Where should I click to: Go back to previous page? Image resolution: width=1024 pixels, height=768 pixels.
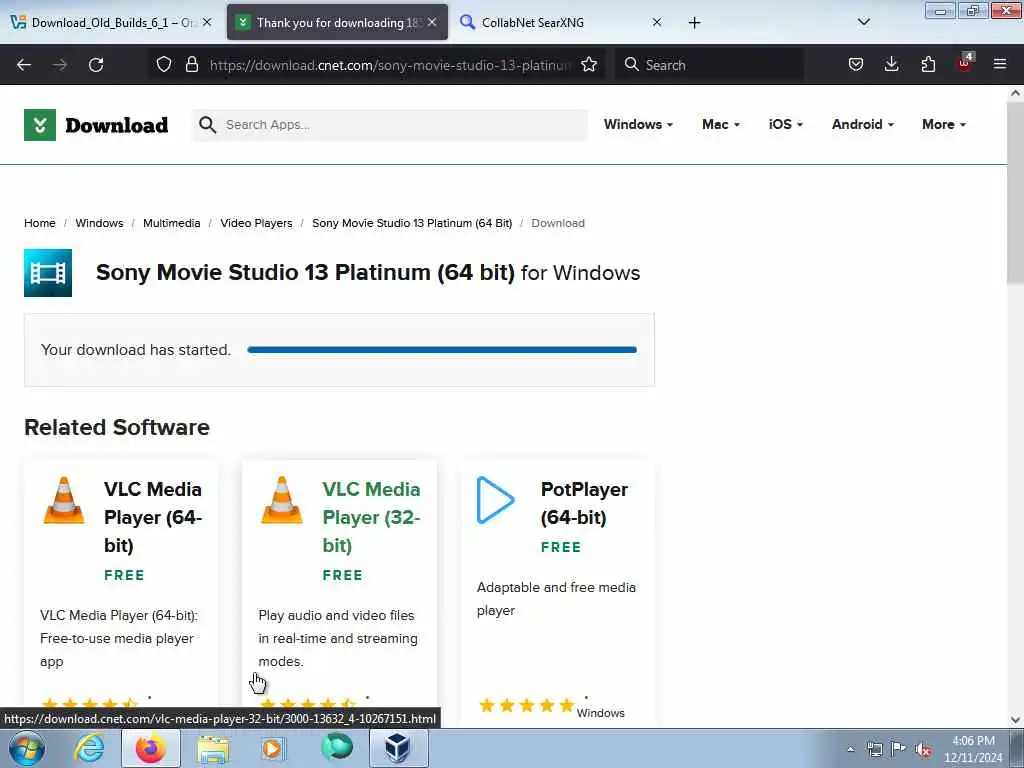point(24,65)
